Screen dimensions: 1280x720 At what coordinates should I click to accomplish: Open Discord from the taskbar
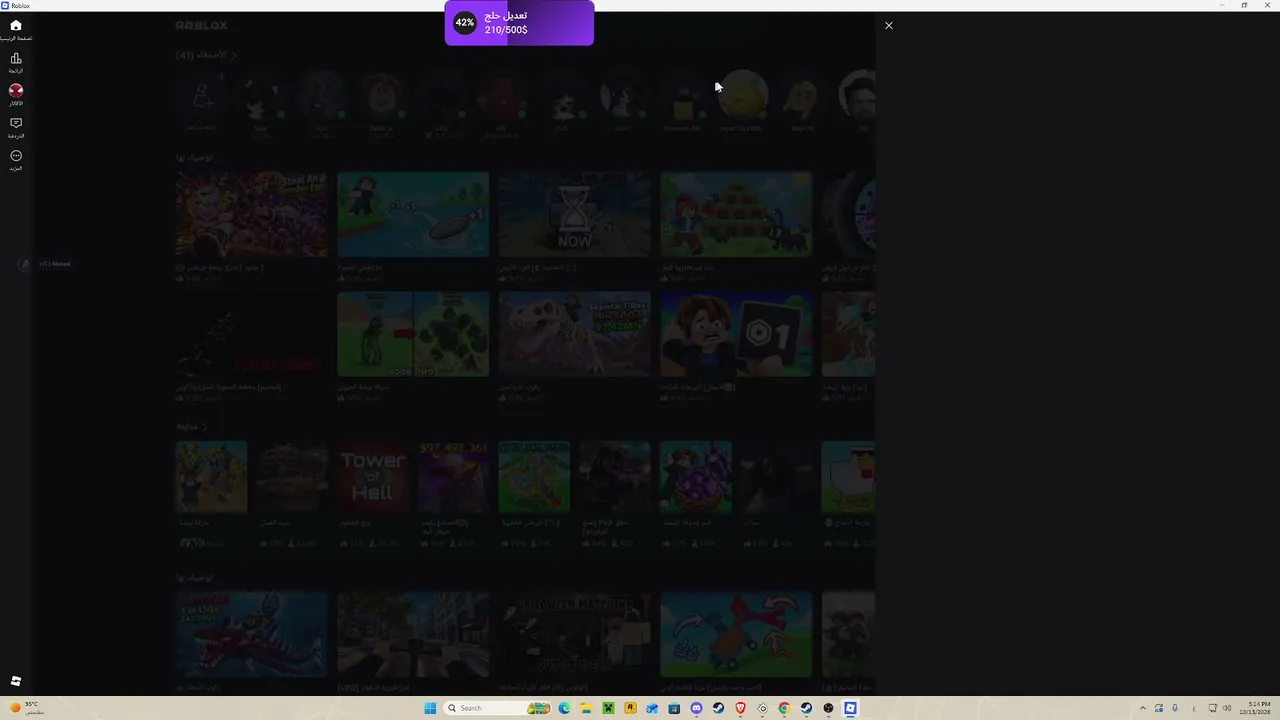point(696,708)
